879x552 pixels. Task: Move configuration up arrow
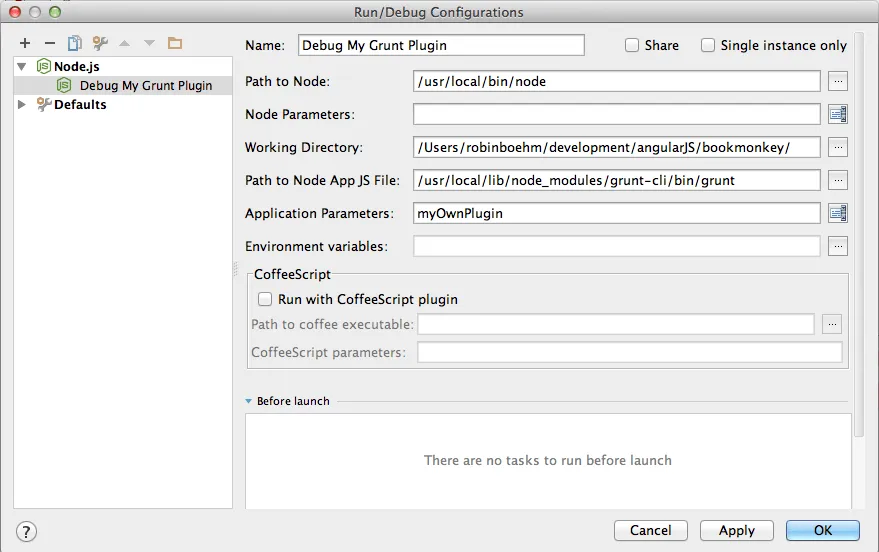pyautogui.click(x=124, y=43)
